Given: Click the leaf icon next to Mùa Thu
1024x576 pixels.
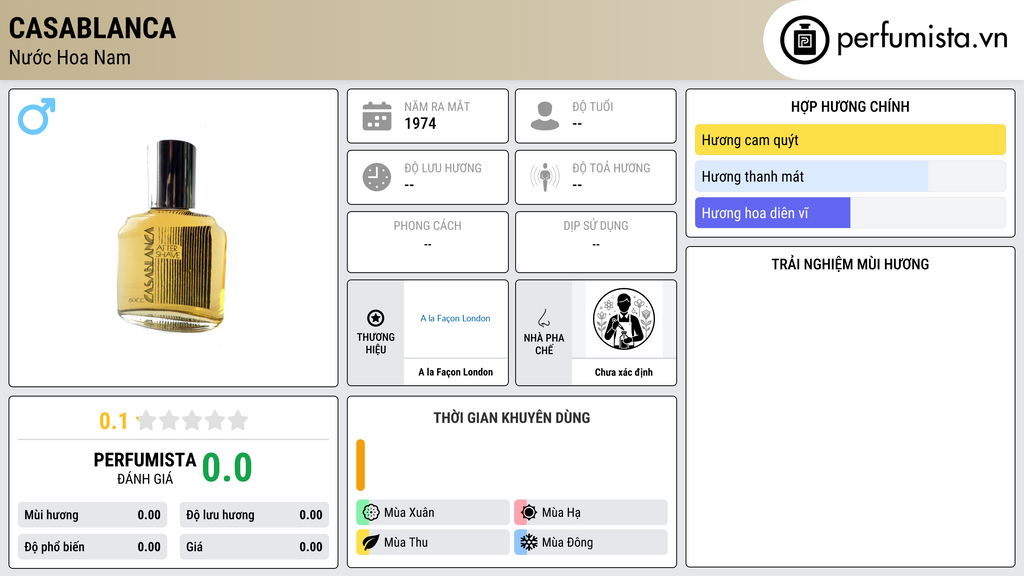Looking at the screenshot, I should point(371,542).
